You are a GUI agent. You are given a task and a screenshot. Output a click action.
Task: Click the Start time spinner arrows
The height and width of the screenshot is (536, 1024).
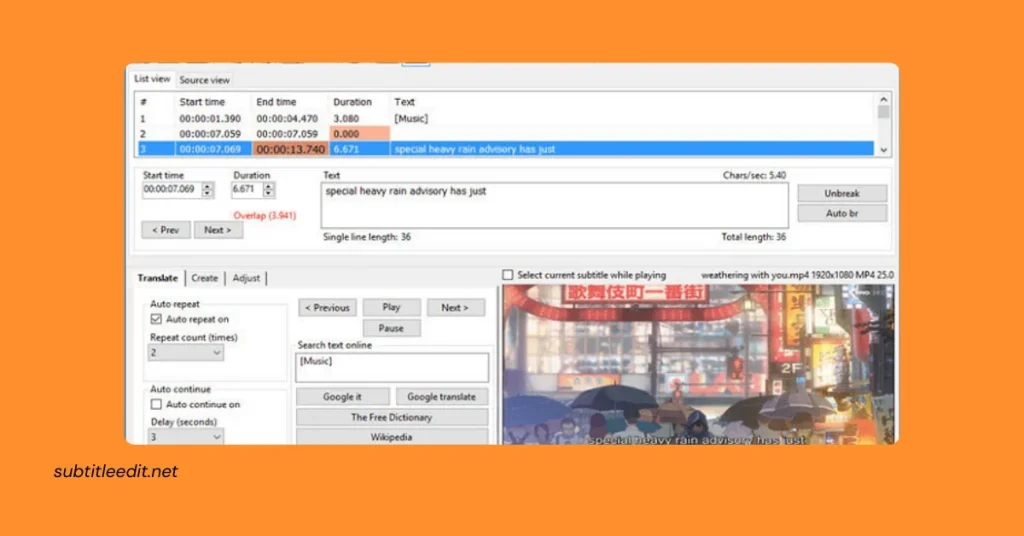pos(208,189)
